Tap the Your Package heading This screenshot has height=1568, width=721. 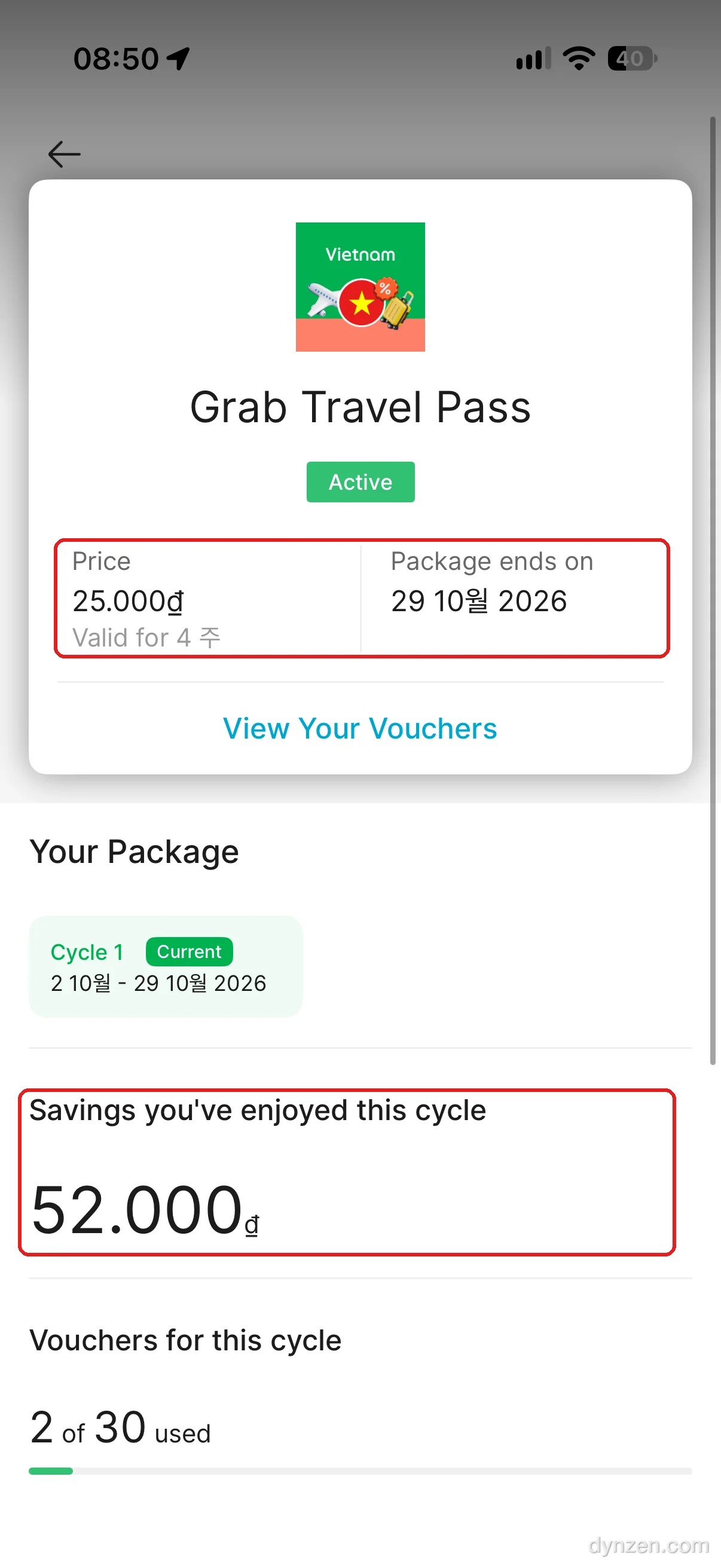pyautogui.click(x=134, y=852)
